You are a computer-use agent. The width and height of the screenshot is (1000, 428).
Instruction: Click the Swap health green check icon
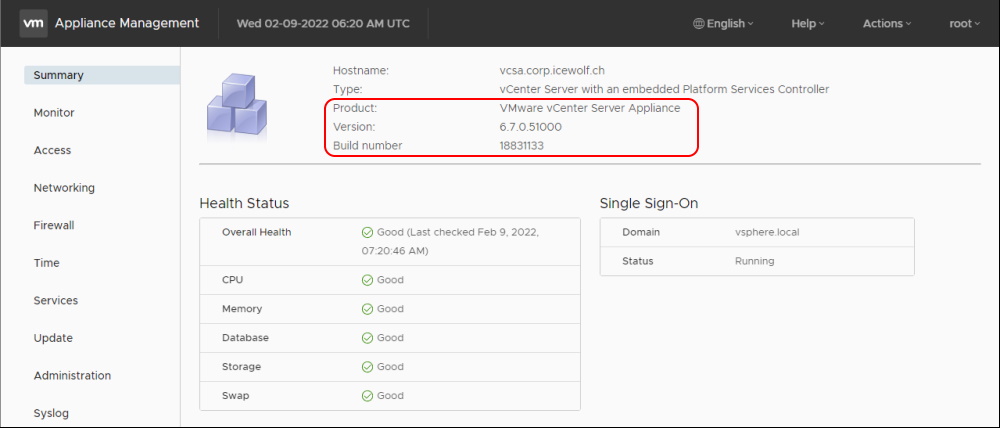pyautogui.click(x=367, y=395)
